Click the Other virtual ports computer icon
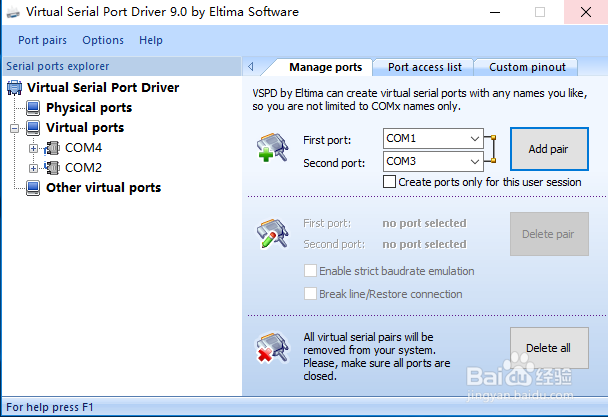608x417 pixels. click(x=33, y=188)
